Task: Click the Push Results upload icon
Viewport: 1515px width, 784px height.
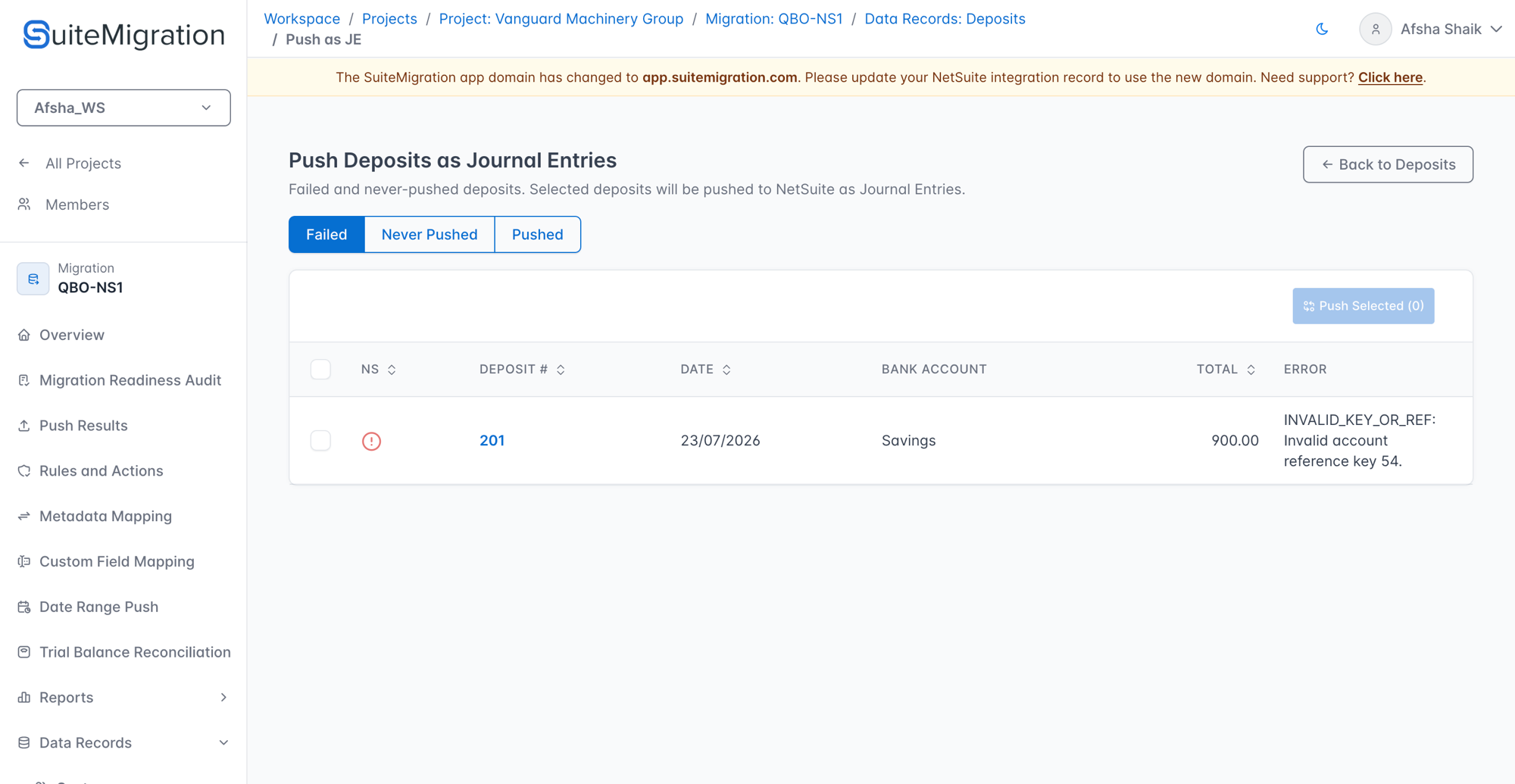Action: click(24, 426)
